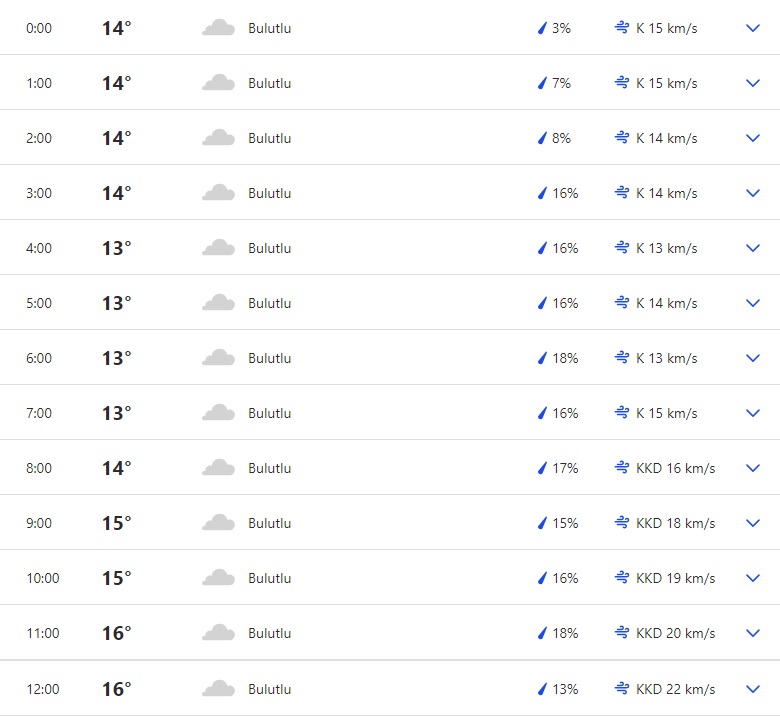Expand the 9:00 forecast row chevron
This screenshot has width=780, height=716.
pyautogui.click(x=753, y=523)
